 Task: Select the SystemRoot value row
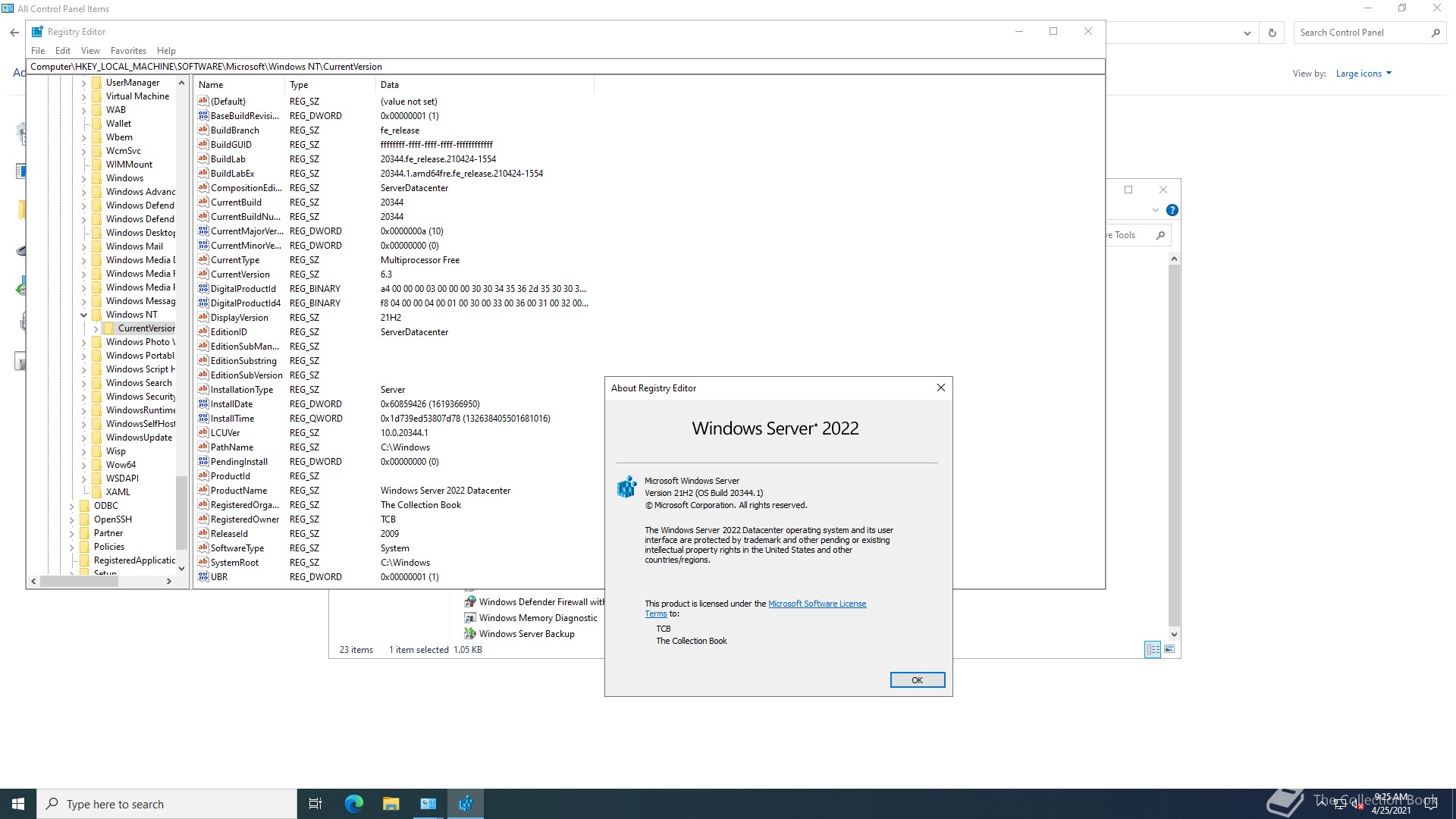click(394, 563)
